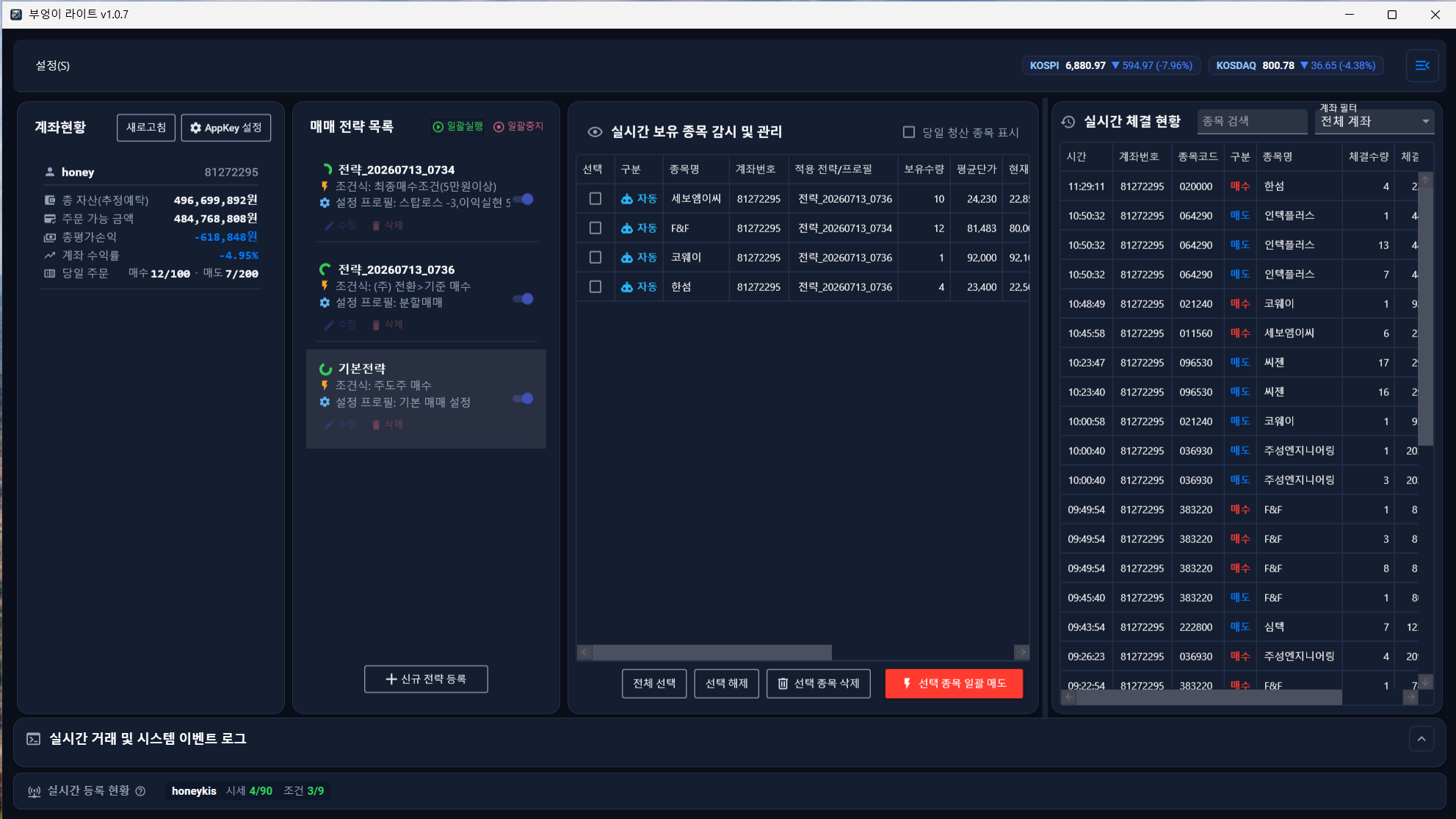Check the 당일 청산 종목 표시 checkbox
This screenshot has height=819, width=1456.
909,132
